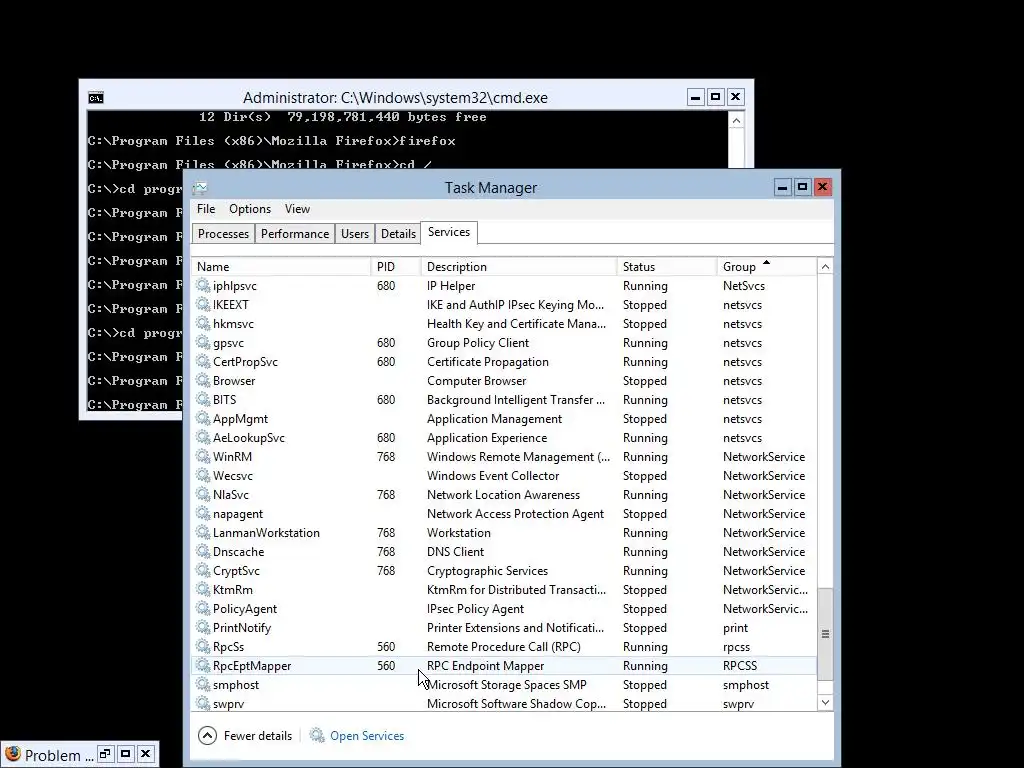Sort services by the Name column
Screen dimensions: 1024x768
pyautogui.click(x=281, y=266)
